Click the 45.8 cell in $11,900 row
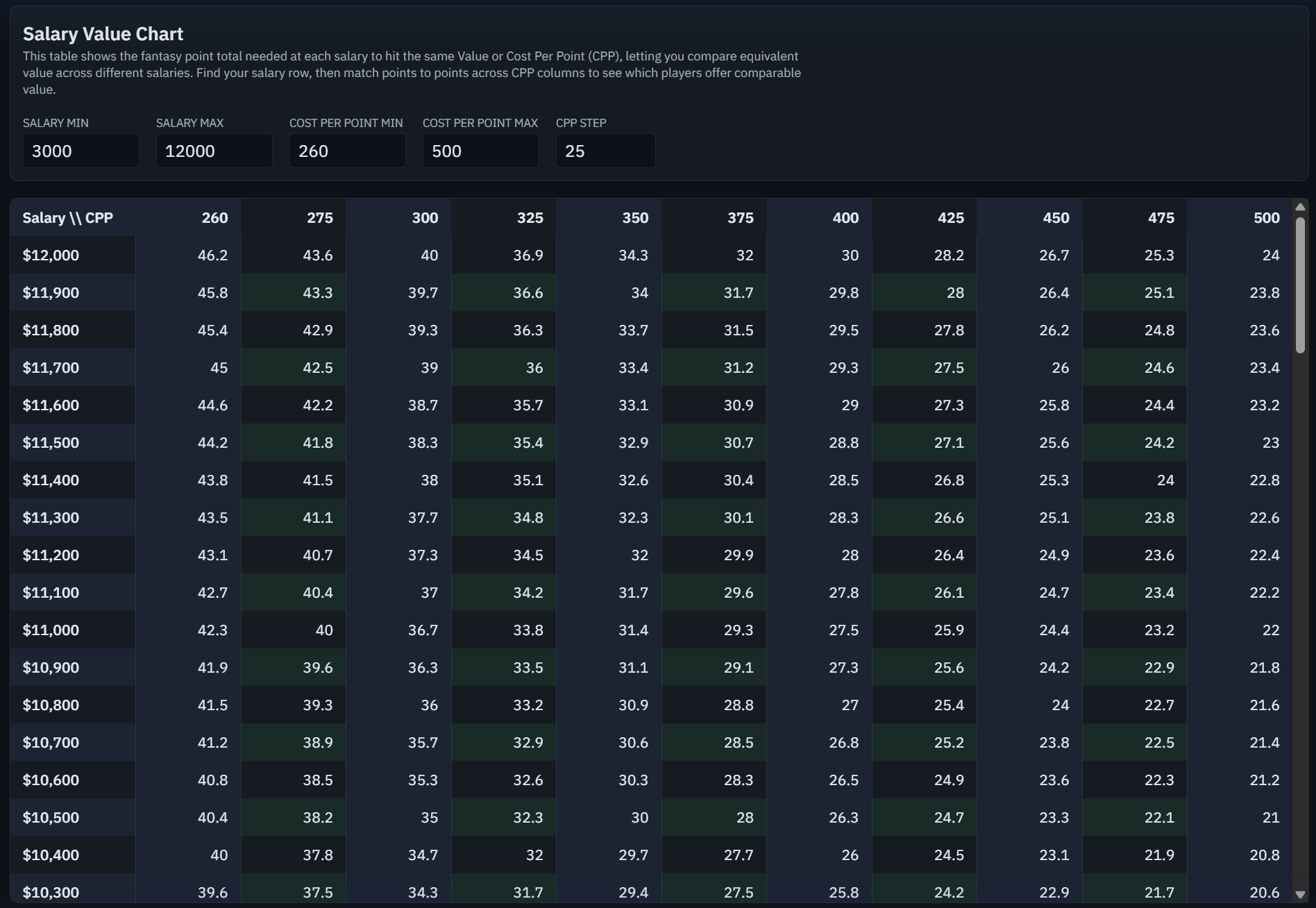 click(188, 292)
